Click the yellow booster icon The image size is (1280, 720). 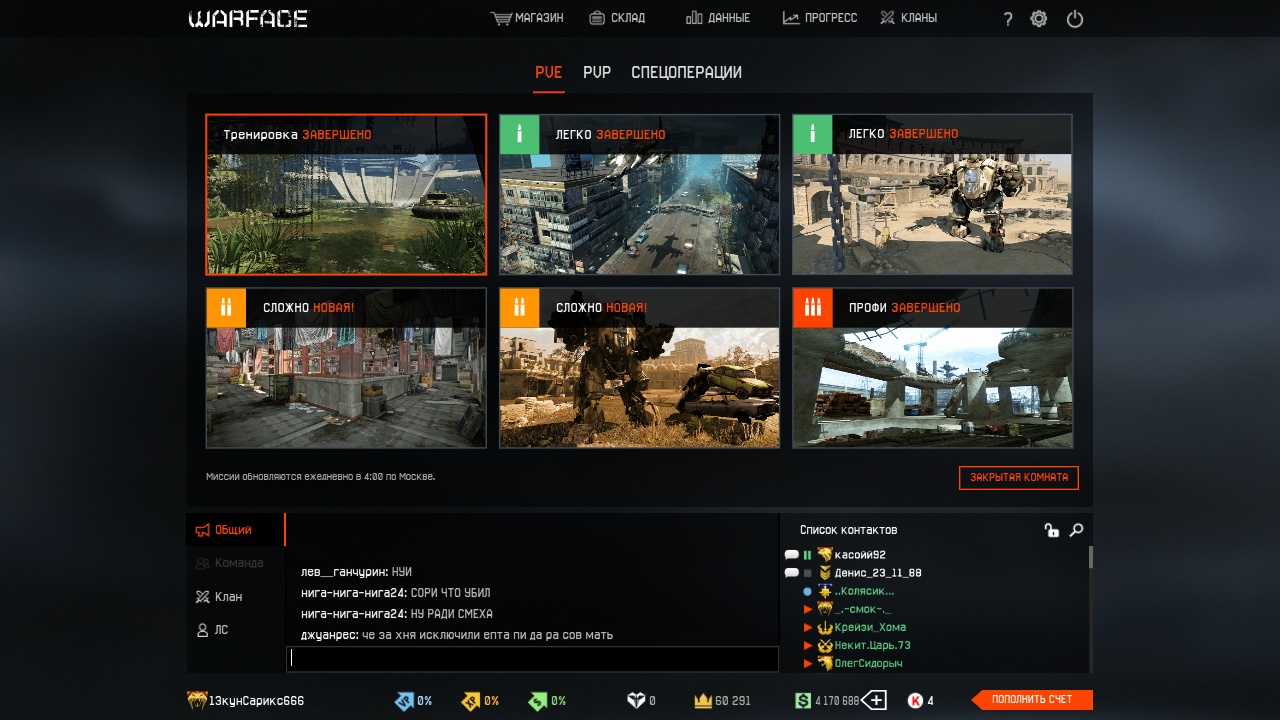point(470,701)
